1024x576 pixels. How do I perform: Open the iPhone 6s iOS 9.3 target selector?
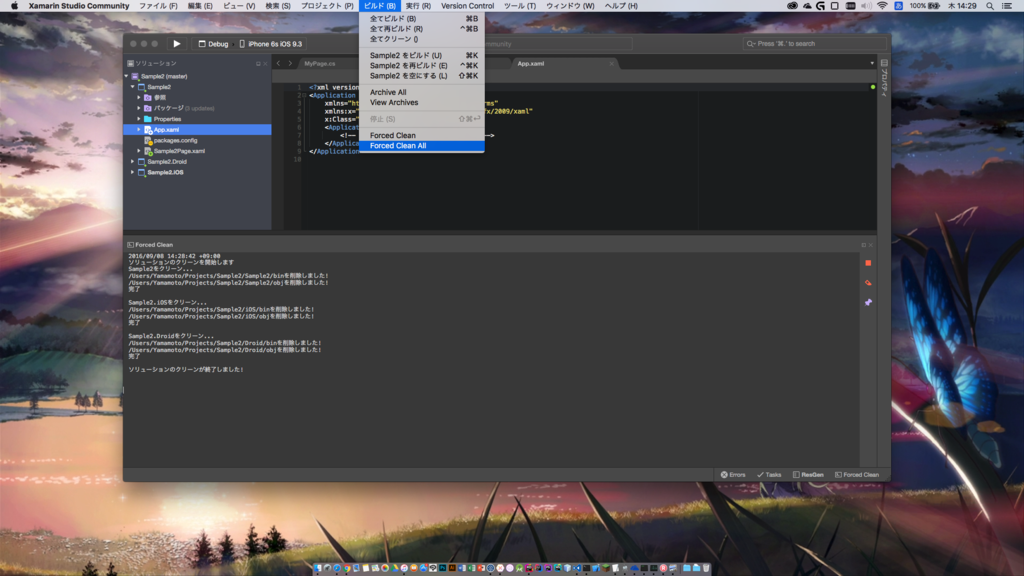pyautogui.click(x=271, y=44)
